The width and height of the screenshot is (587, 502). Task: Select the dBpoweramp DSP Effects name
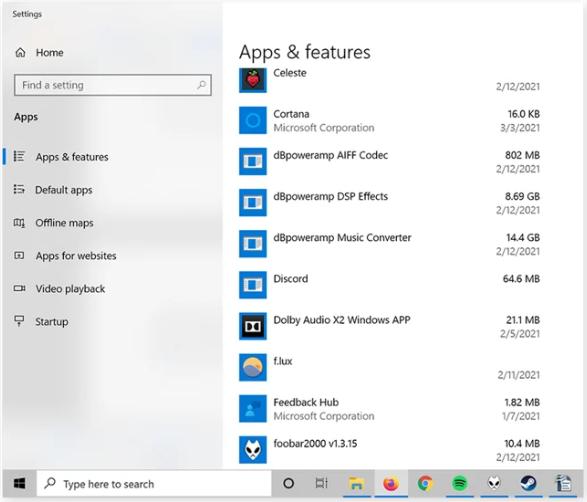331,196
